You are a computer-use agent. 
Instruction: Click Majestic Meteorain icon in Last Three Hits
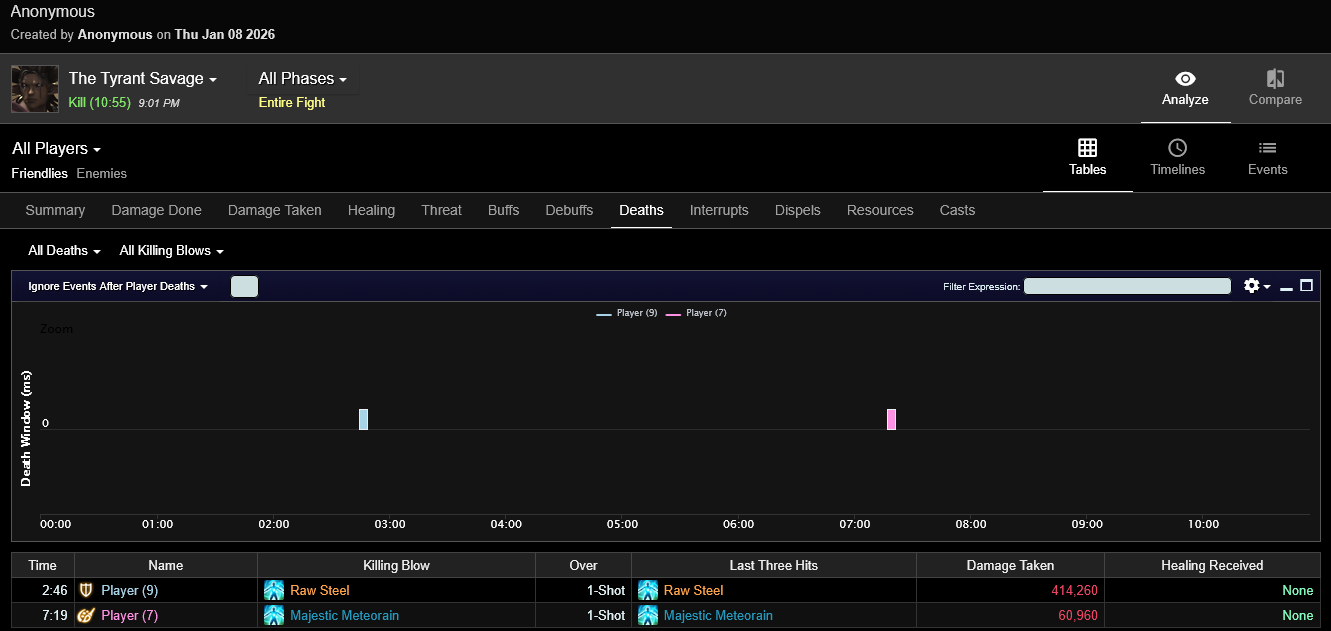coord(648,615)
